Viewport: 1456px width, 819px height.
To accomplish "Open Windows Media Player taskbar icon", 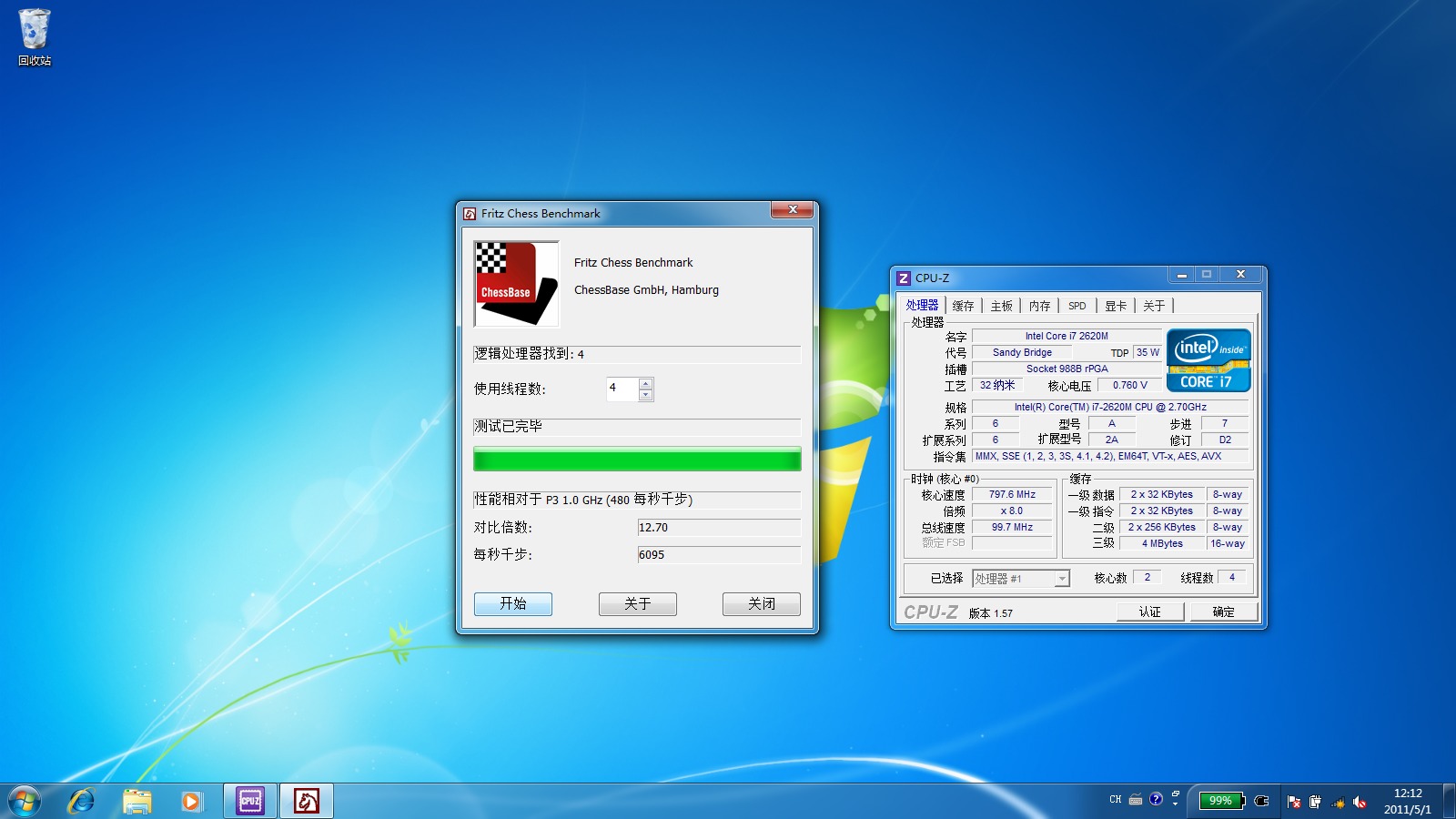I will 191,802.
